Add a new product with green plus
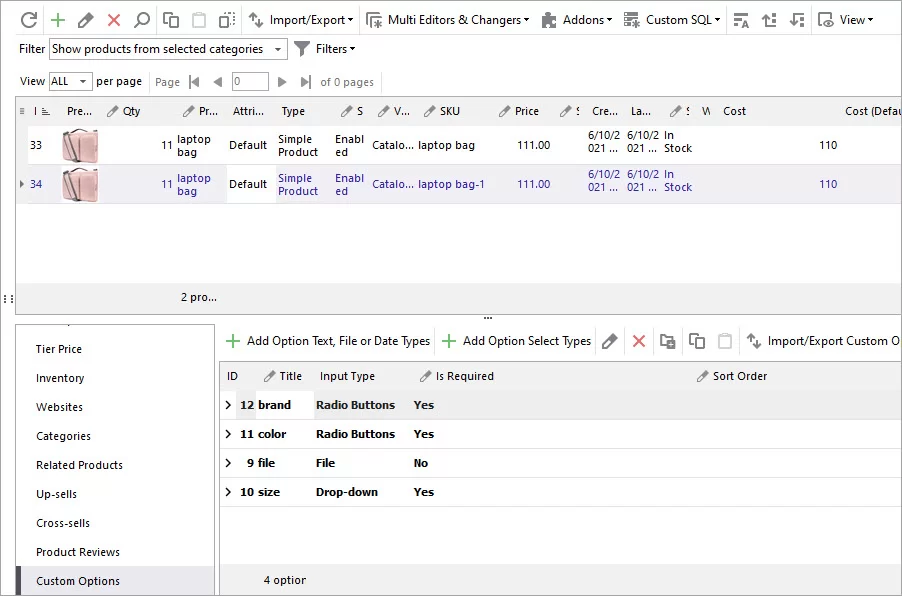This screenshot has height=596, width=902. pyautogui.click(x=58, y=20)
